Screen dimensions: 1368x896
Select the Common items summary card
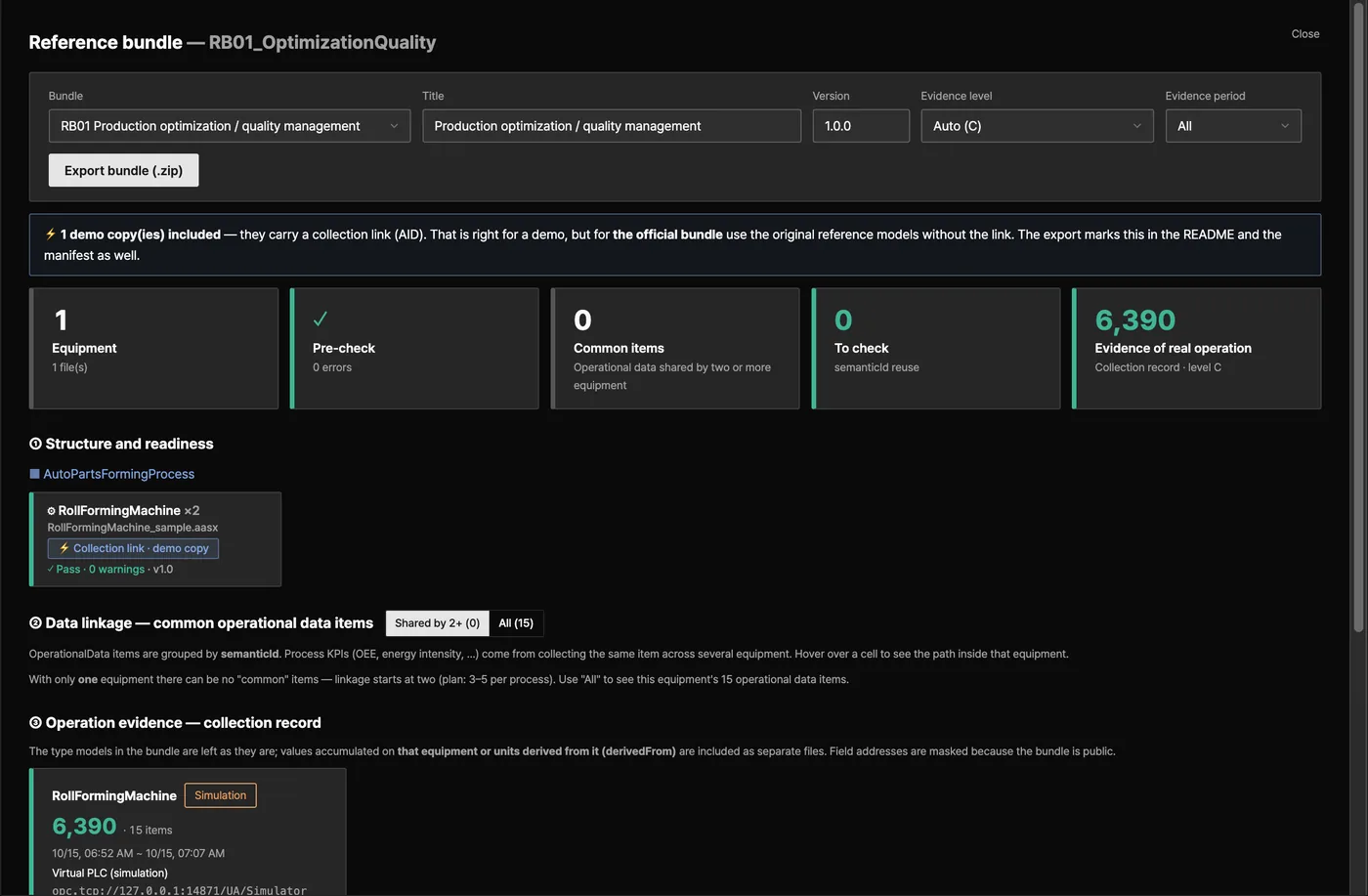click(x=675, y=349)
